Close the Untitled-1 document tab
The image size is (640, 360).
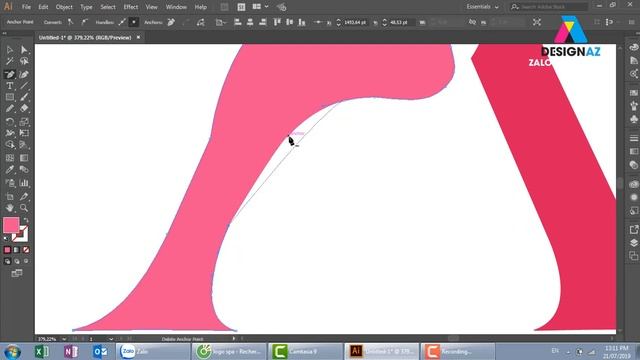click(138, 37)
